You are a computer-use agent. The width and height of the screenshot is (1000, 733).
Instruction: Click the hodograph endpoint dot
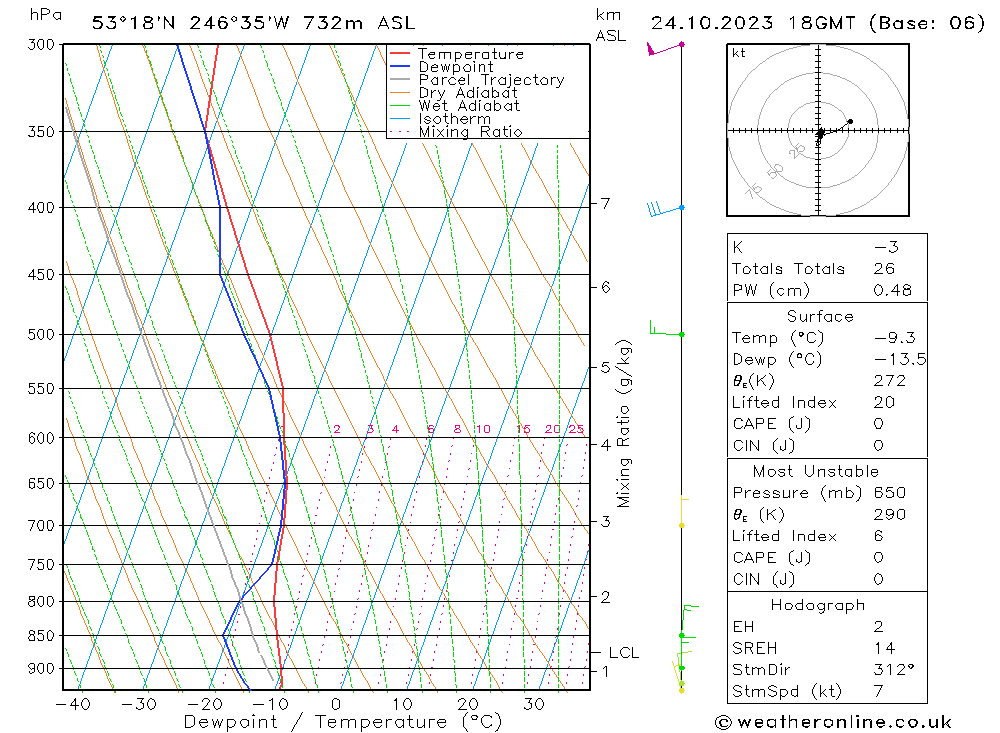click(x=850, y=121)
